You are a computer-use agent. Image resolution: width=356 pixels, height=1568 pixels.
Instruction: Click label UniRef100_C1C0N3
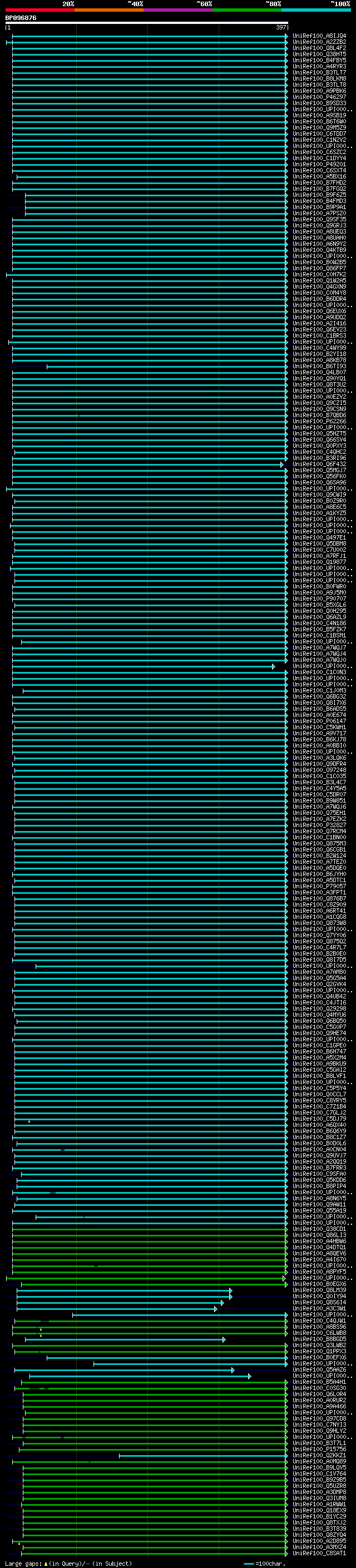click(319, 672)
